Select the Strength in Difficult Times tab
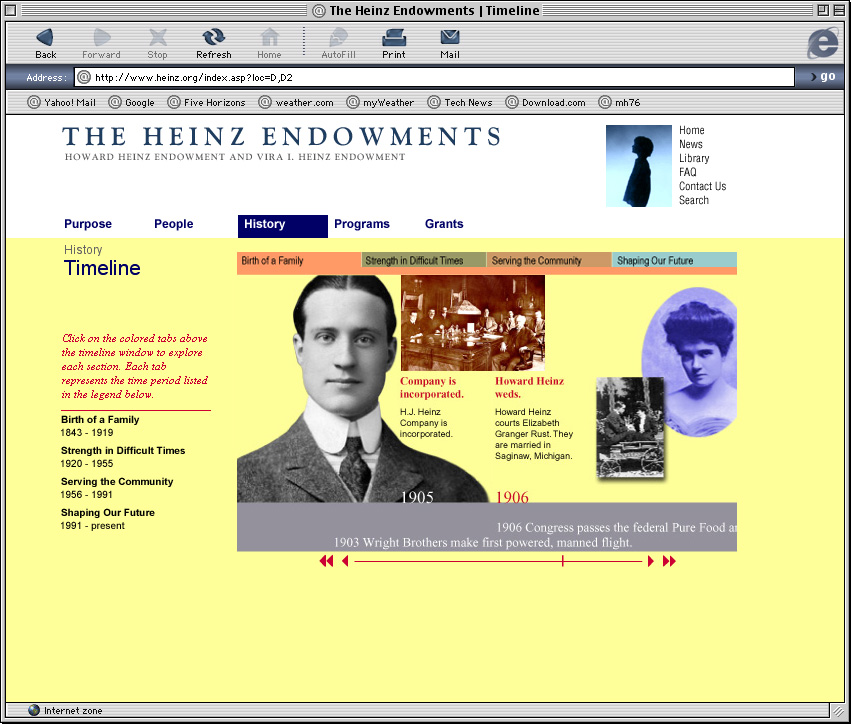The image size is (851, 724). pos(423,261)
